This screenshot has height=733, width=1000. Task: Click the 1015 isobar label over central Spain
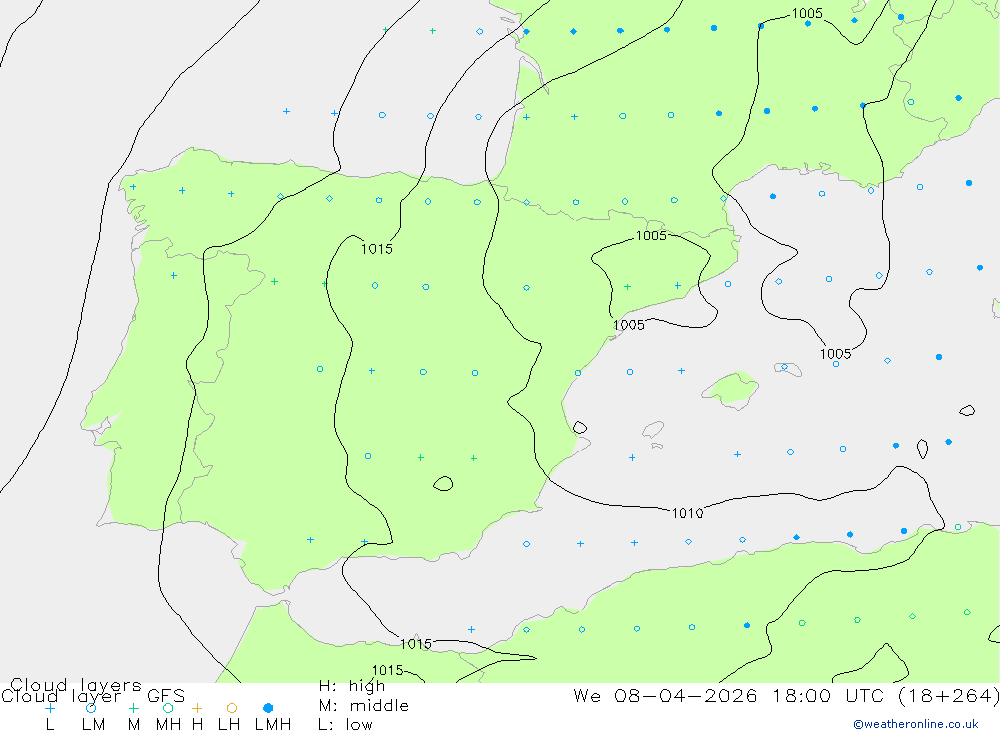[x=377, y=249]
